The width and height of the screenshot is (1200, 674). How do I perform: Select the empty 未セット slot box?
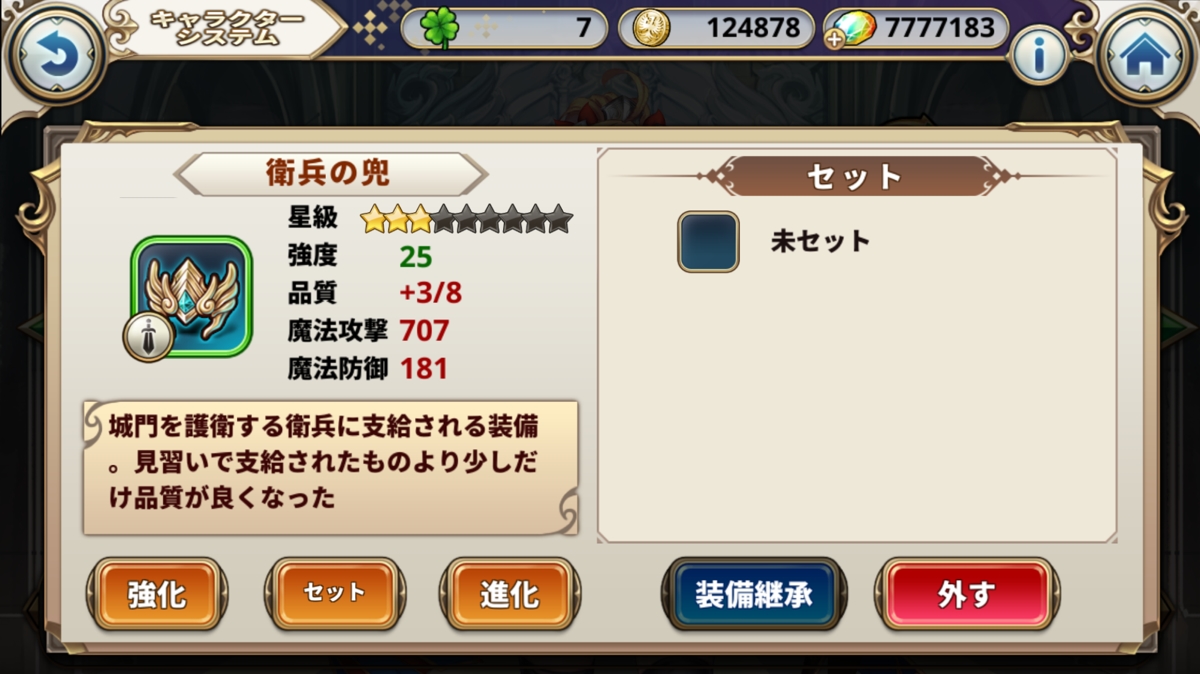(x=708, y=241)
